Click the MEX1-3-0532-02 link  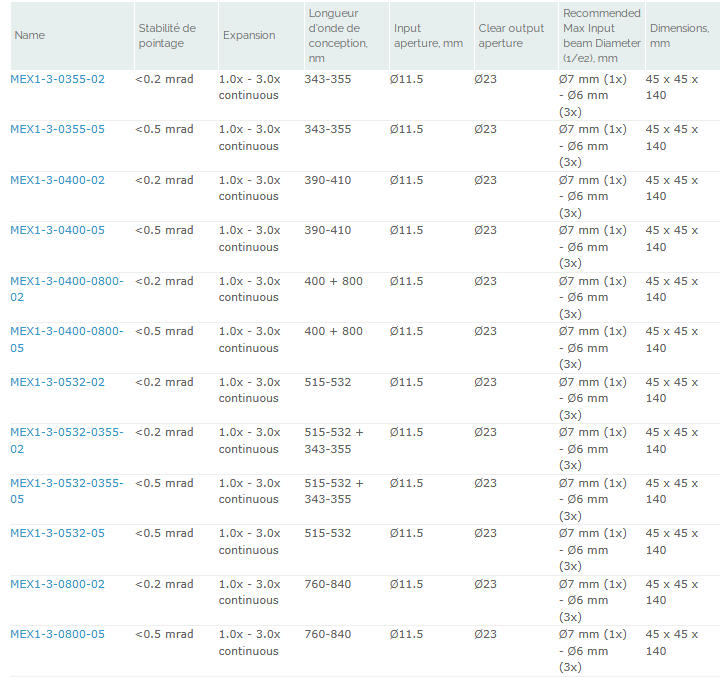57,382
